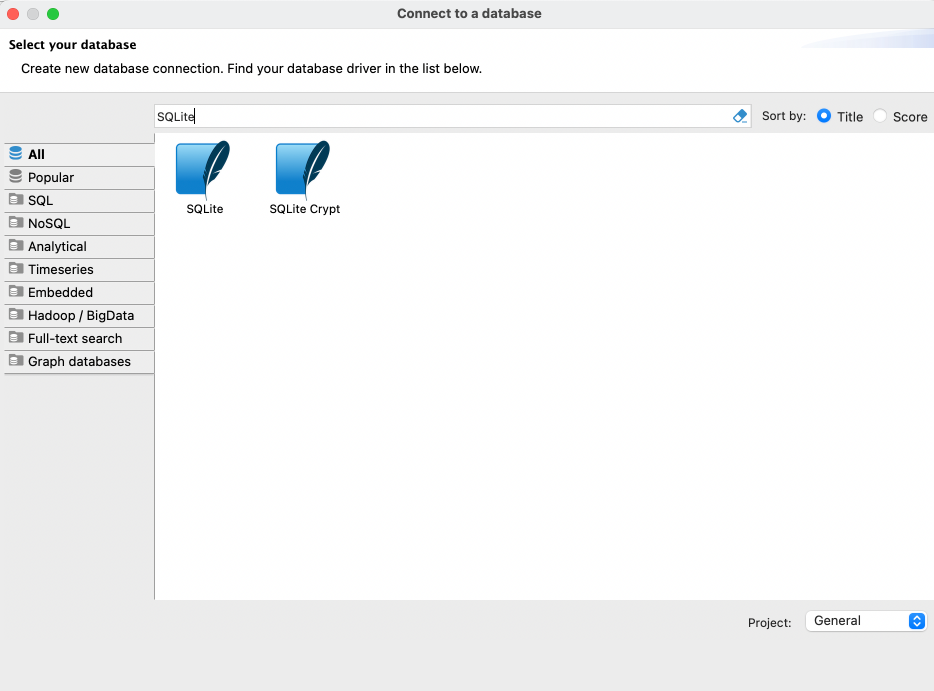
Task: Close the Connect to a database window
Action: click(x=14, y=14)
